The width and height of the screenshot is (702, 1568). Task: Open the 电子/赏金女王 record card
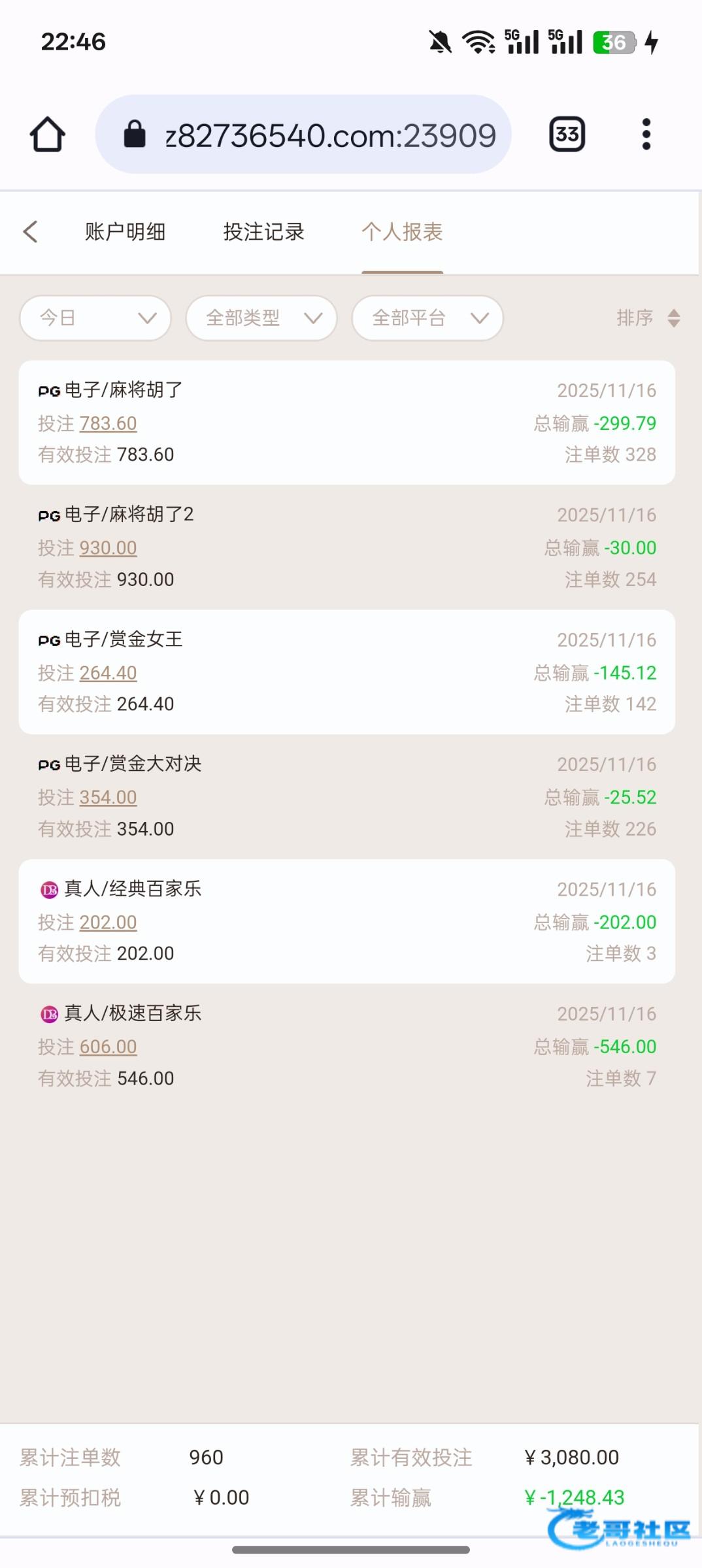(x=346, y=672)
